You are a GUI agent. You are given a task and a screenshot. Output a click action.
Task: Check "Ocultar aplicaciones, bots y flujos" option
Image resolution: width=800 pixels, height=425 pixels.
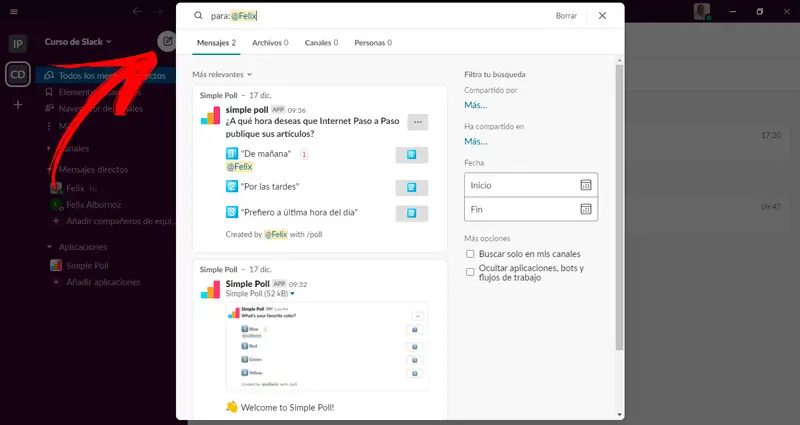tap(471, 270)
